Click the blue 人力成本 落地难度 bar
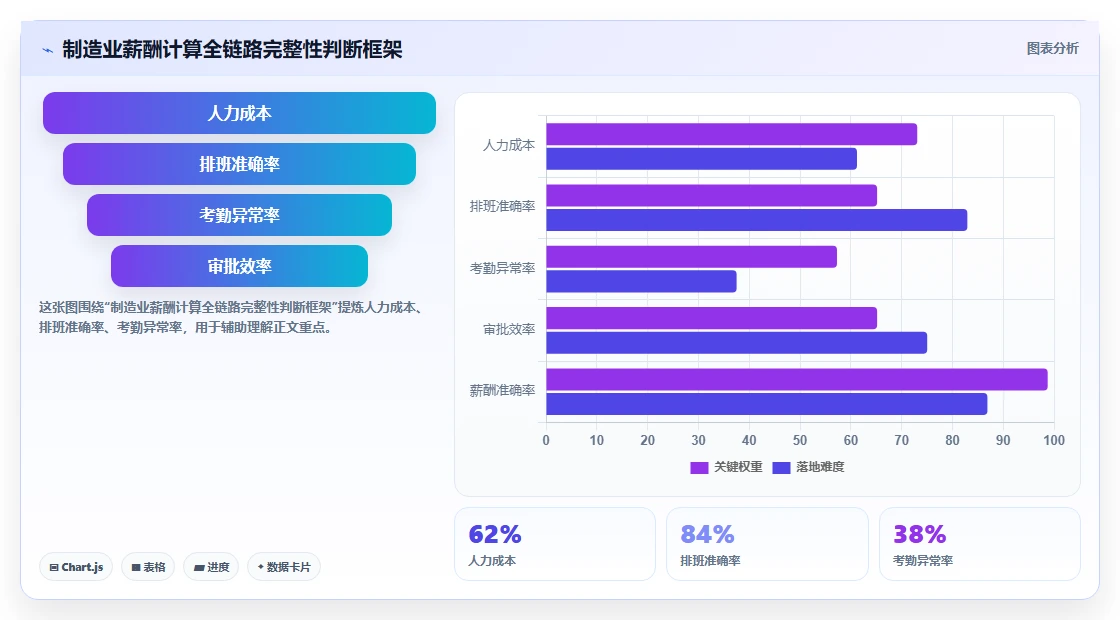 701,159
